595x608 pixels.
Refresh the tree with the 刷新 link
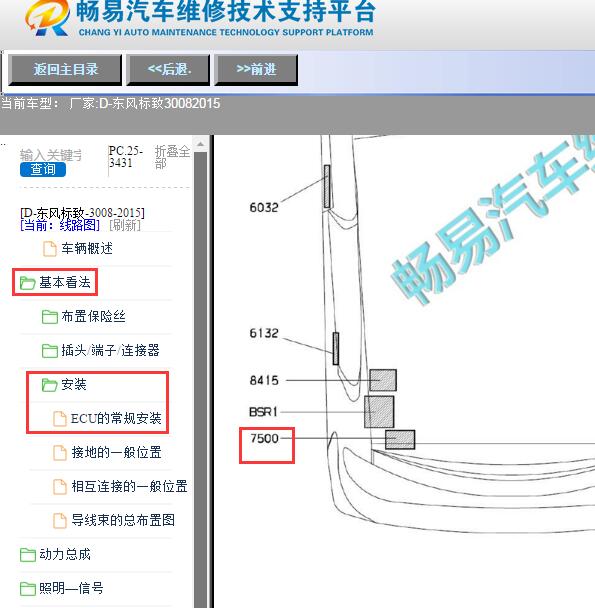coord(125,225)
